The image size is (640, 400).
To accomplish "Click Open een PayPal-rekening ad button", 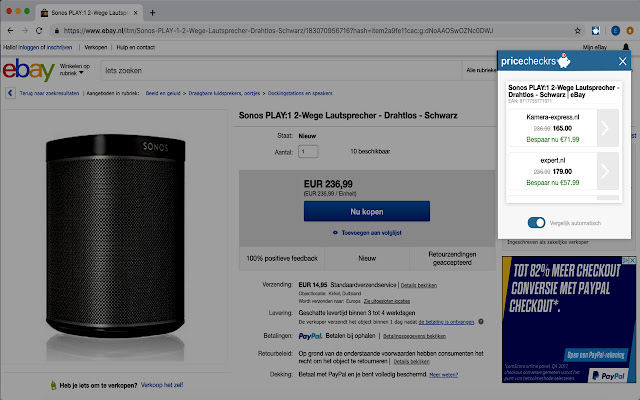I will click(596, 355).
